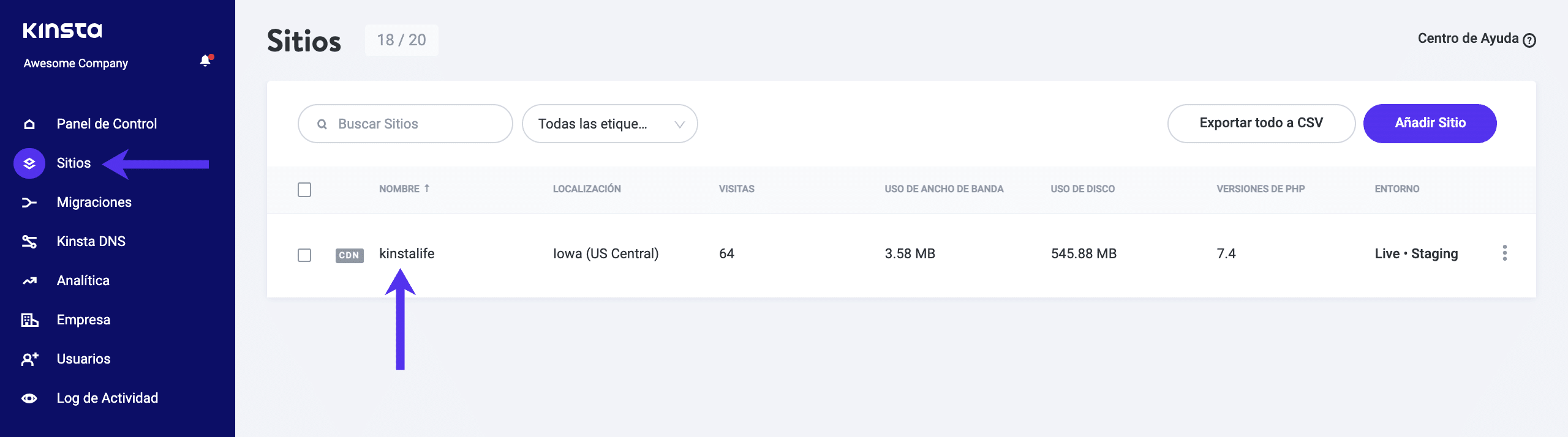This screenshot has width=1568, height=437.
Task: Open the kinstalife site link
Action: point(407,253)
